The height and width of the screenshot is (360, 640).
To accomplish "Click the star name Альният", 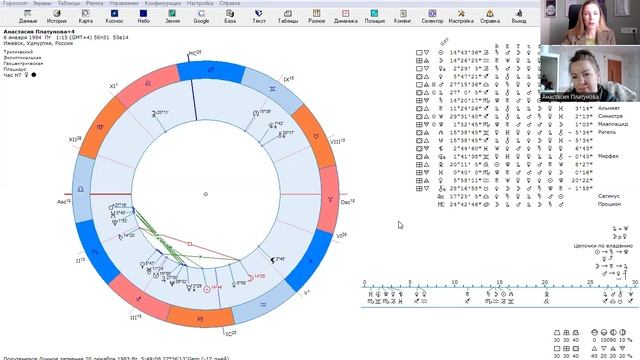I will click(x=609, y=108).
